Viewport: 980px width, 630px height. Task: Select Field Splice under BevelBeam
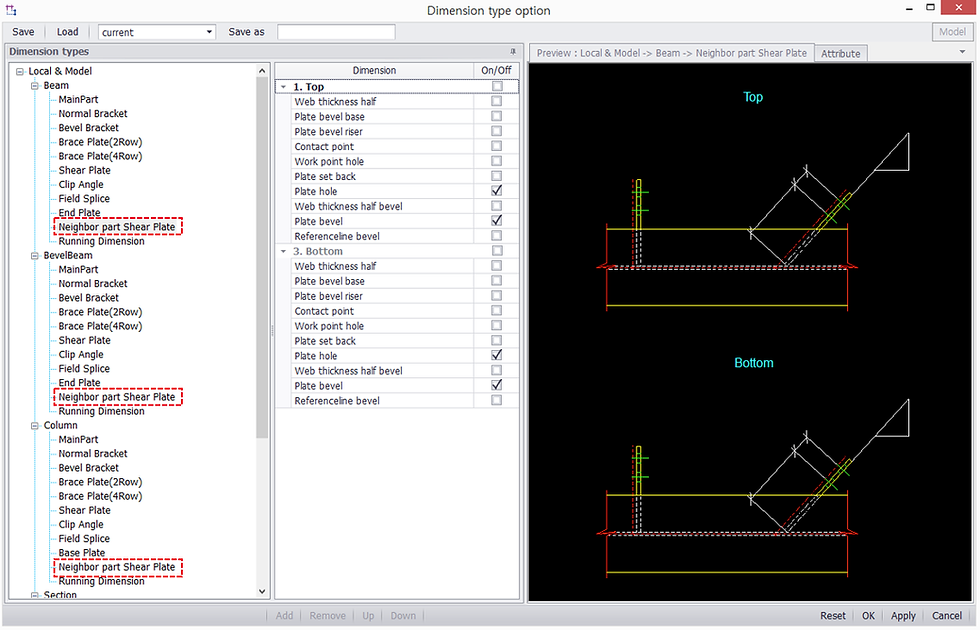(x=84, y=369)
